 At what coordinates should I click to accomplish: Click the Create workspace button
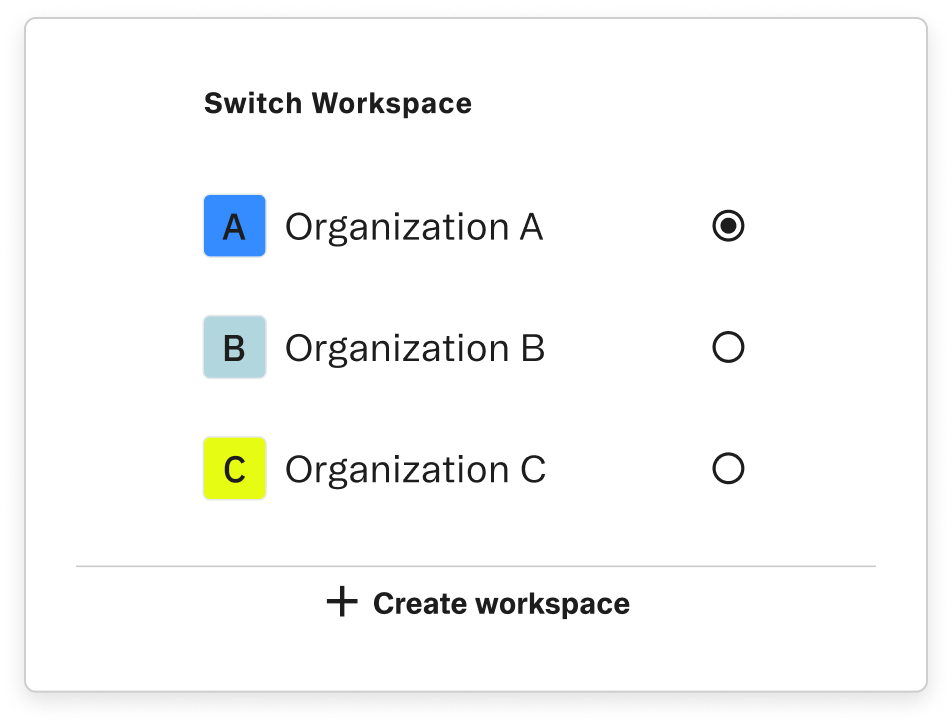pos(478,602)
